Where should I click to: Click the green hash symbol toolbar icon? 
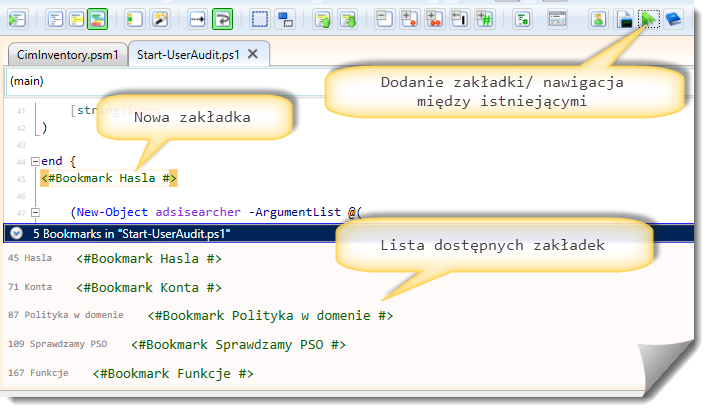tap(484, 18)
